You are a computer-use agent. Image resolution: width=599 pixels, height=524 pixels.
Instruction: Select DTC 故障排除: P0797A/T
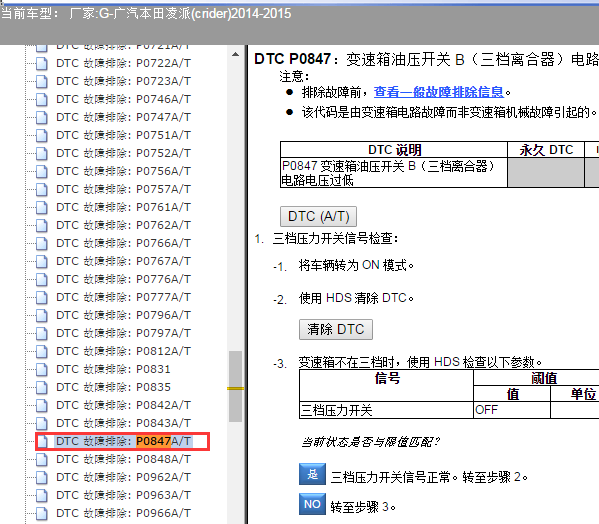click(123, 333)
